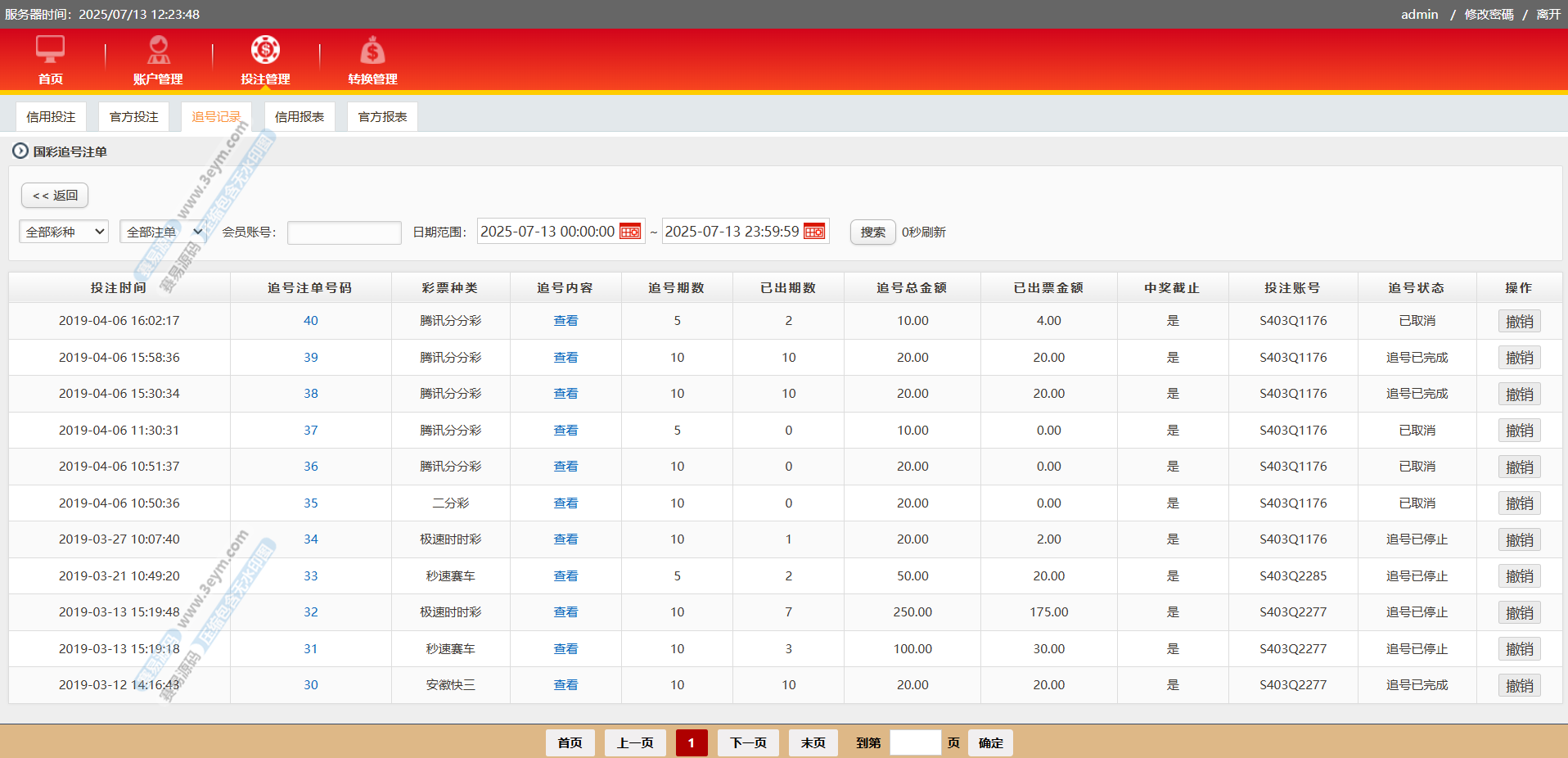Open the 首页 home monitor icon

click(50, 51)
